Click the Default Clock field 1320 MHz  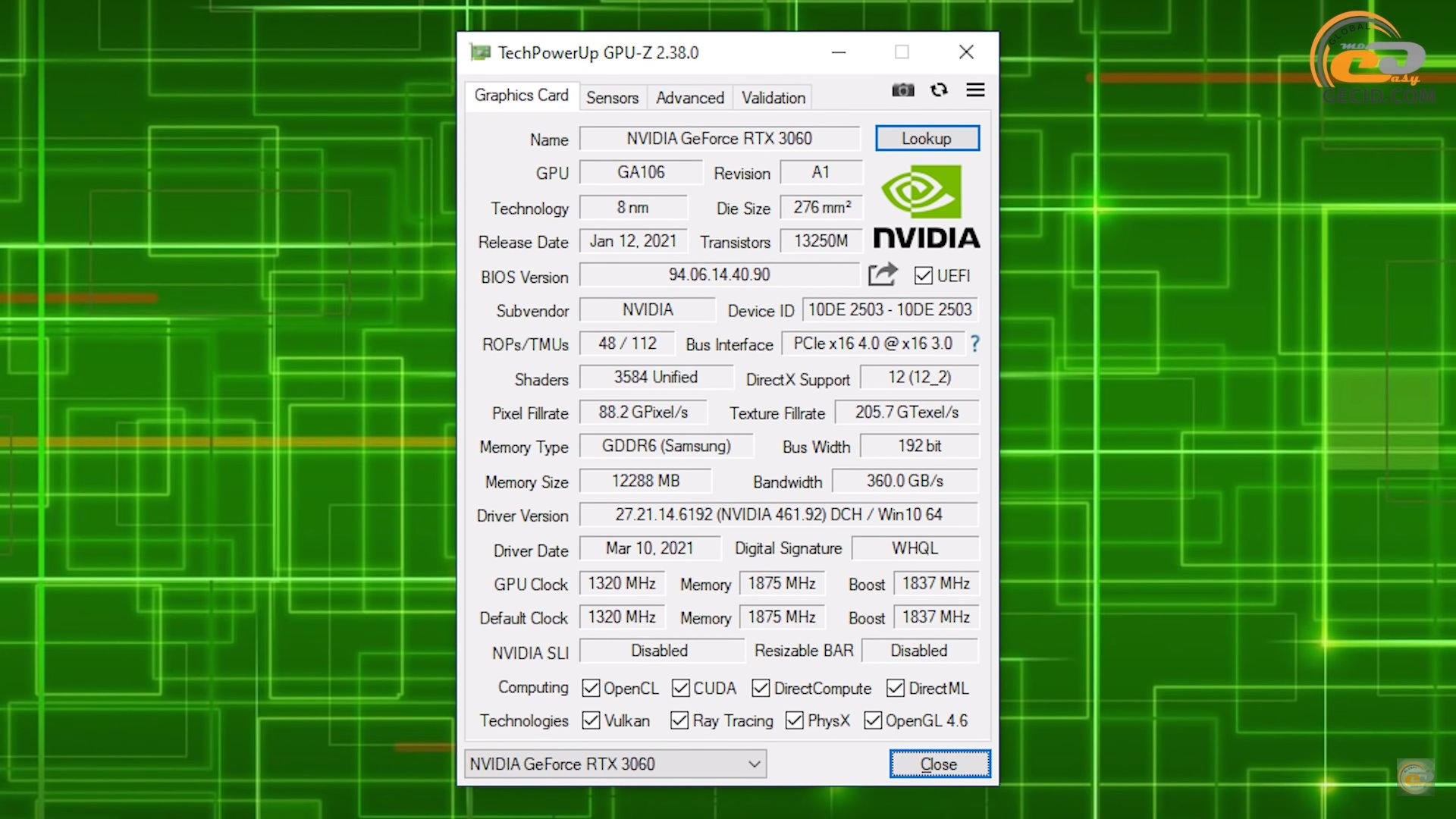622,618
